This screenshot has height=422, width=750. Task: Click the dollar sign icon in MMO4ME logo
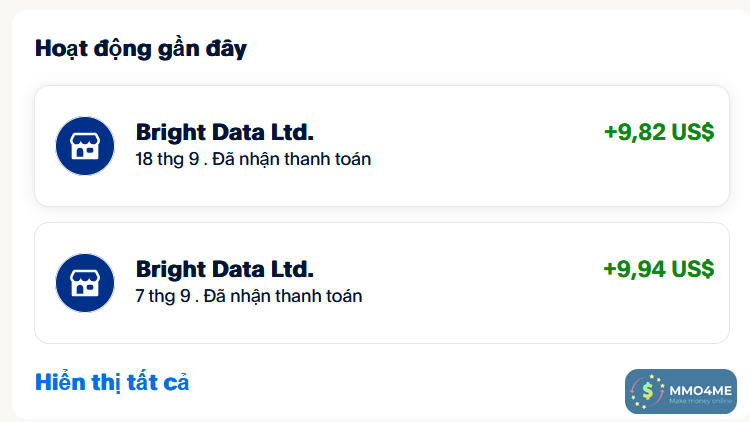pos(650,391)
